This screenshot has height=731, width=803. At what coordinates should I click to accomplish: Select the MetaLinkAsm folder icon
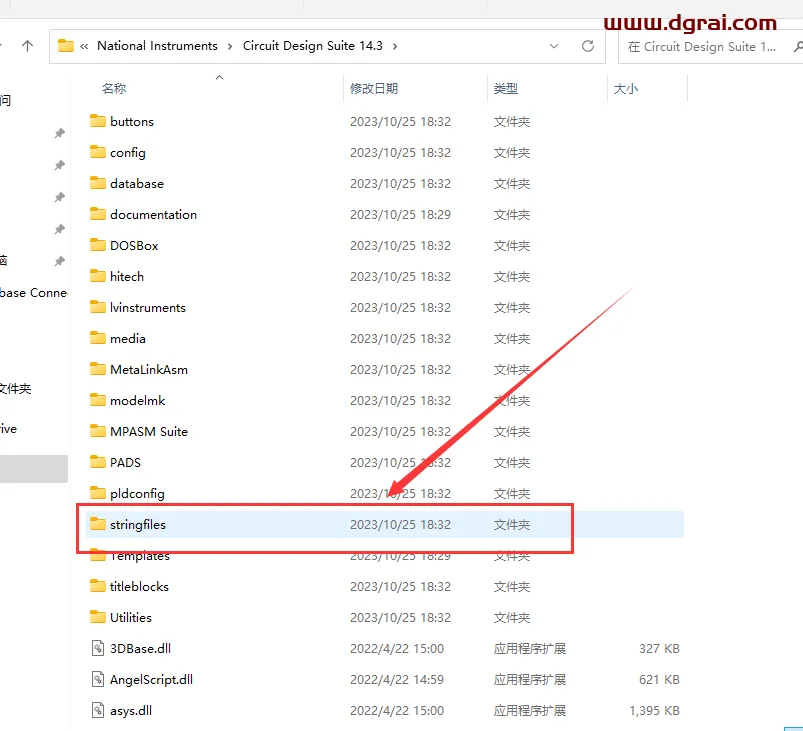[97, 369]
